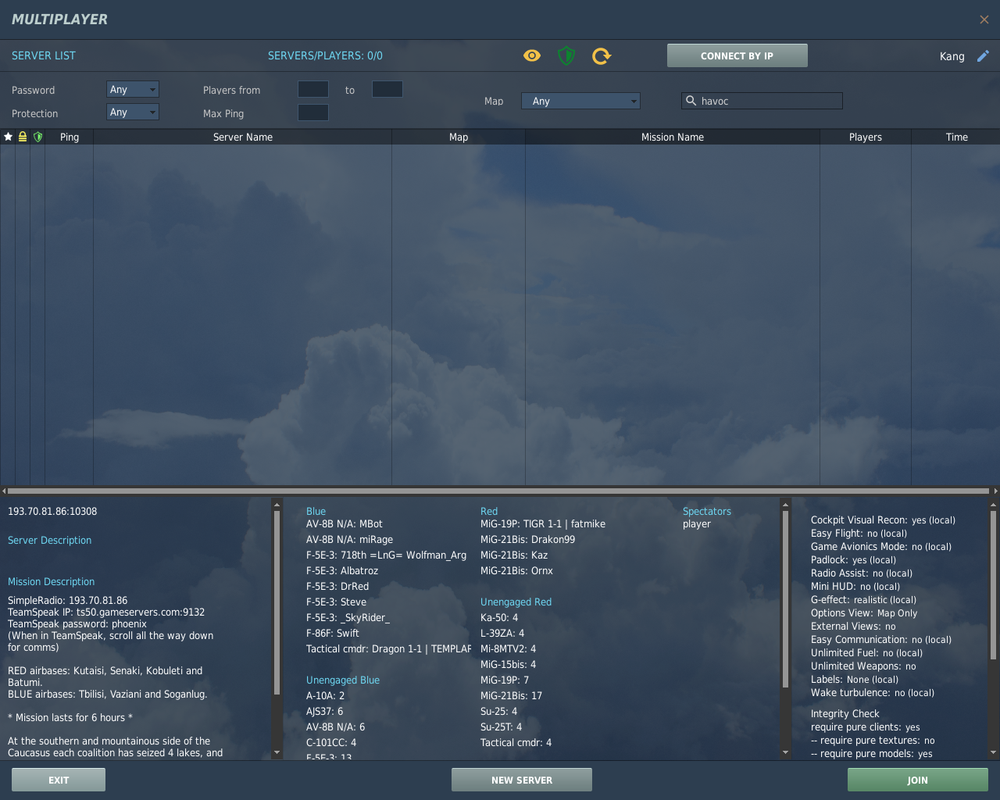Select server address 193.70.81.86:10308
This screenshot has width=1000, height=800.
(x=52, y=512)
